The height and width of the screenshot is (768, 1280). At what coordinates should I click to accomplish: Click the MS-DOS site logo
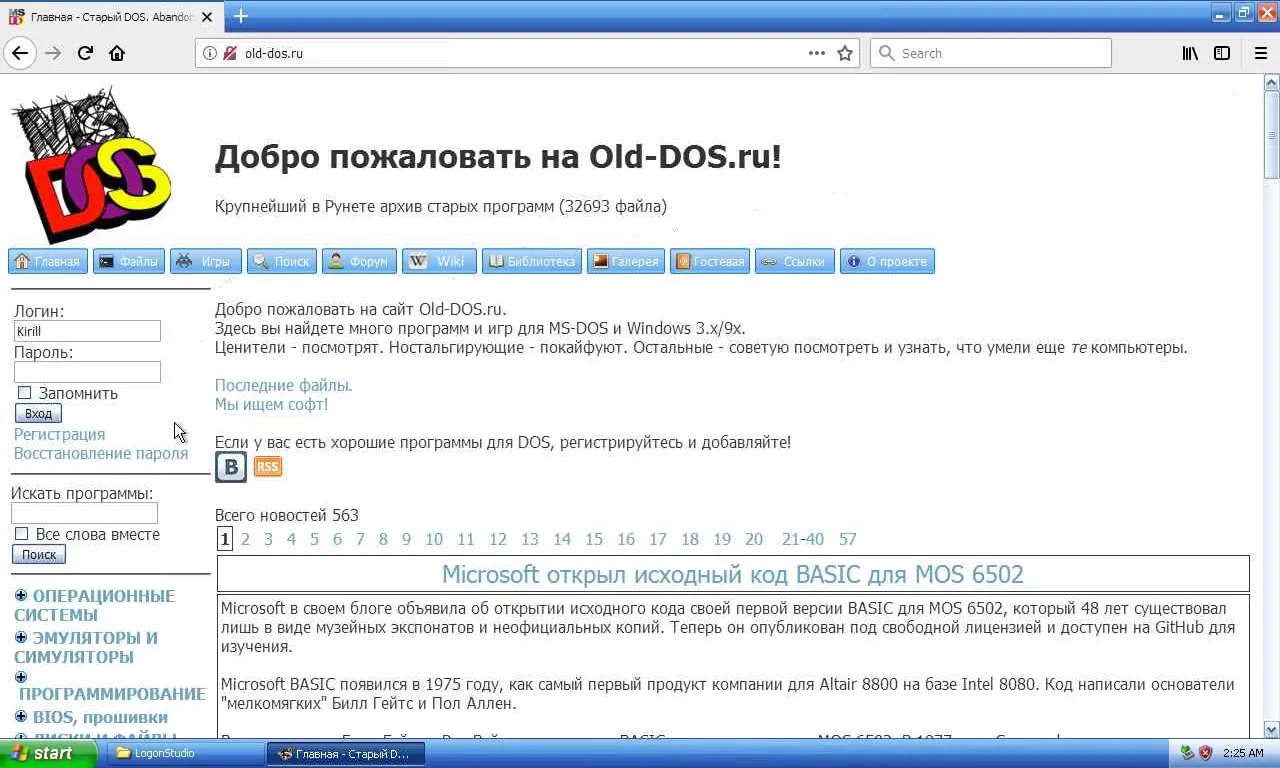[x=92, y=165]
